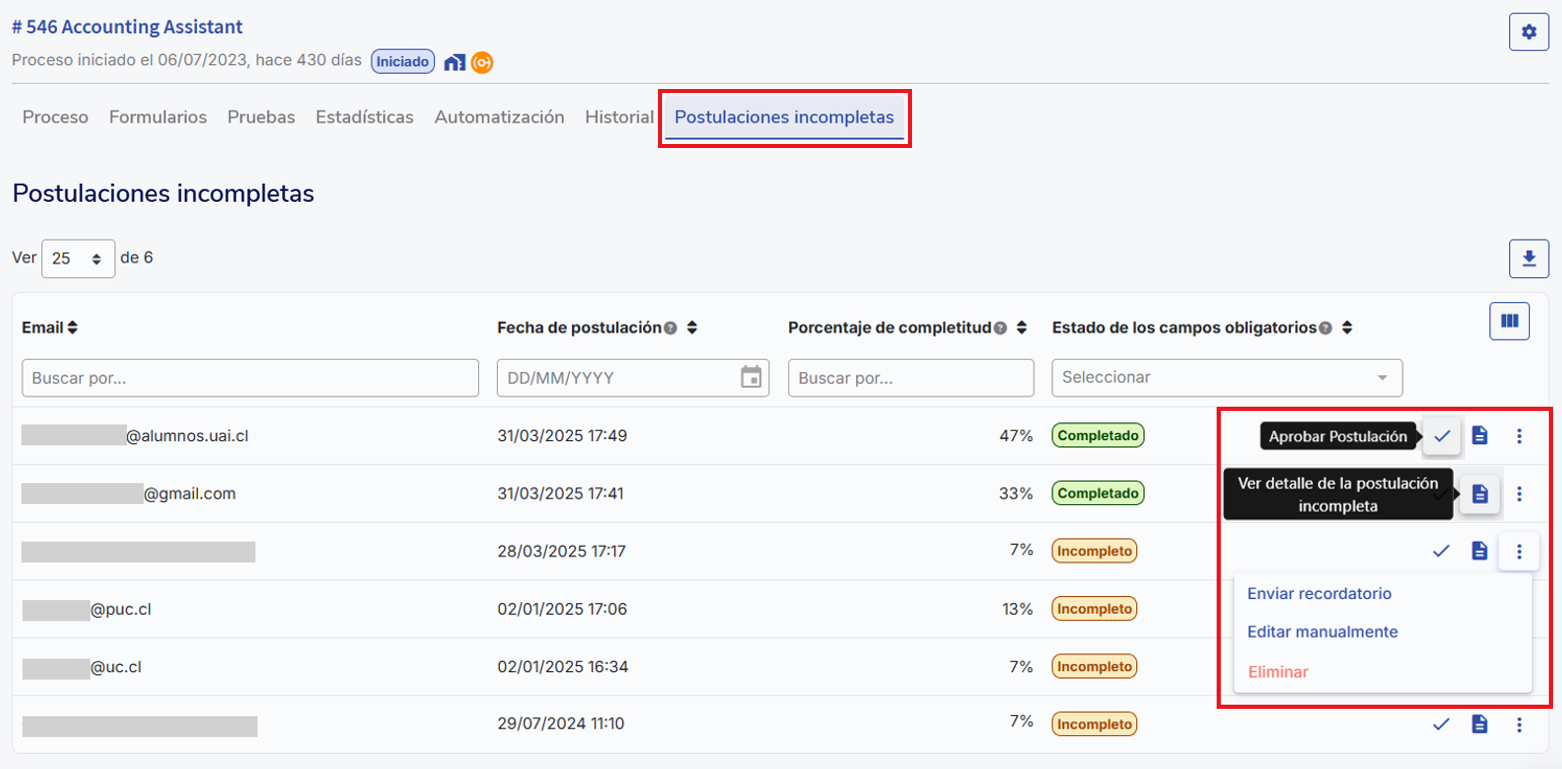Focus the Email search input field
The height and width of the screenshot is (769, 1562).
coord(250,378)
